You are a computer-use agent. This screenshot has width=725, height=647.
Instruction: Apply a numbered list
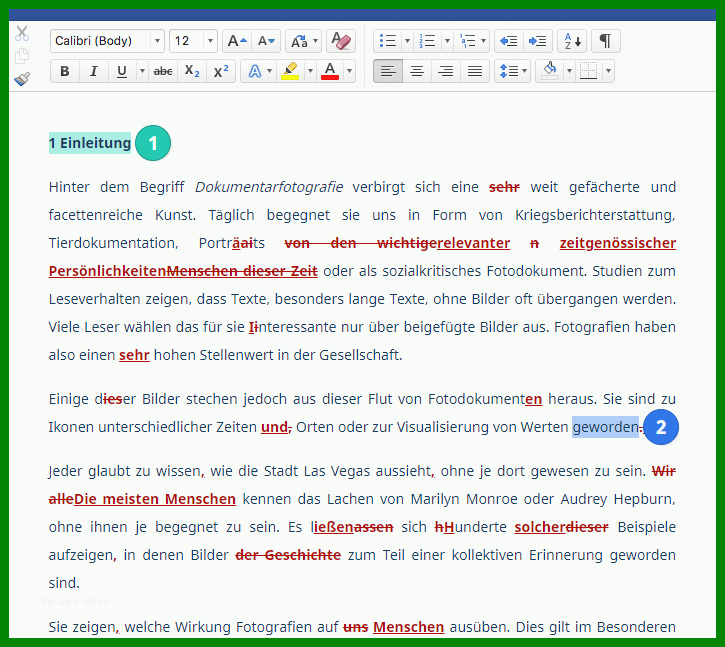(427, 41)
